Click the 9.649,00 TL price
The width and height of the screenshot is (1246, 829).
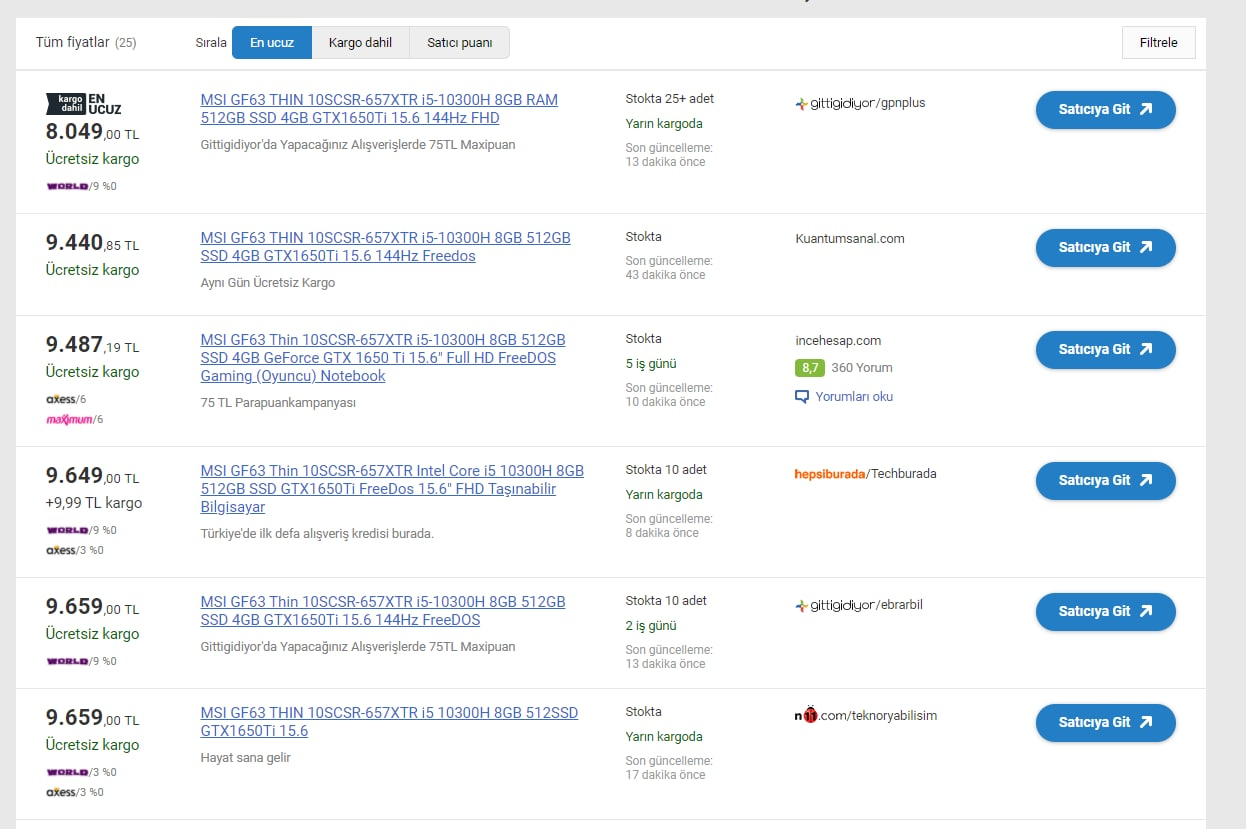[92, 476]
